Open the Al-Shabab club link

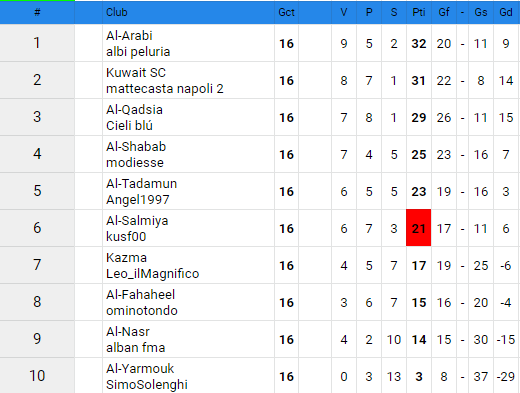136,147
